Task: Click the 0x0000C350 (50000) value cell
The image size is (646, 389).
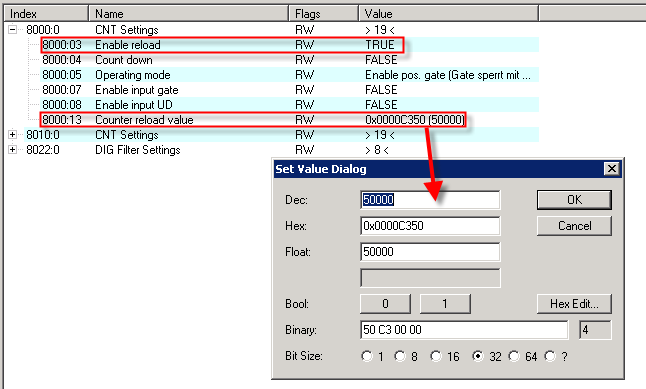Action: [x=414, y=120]
